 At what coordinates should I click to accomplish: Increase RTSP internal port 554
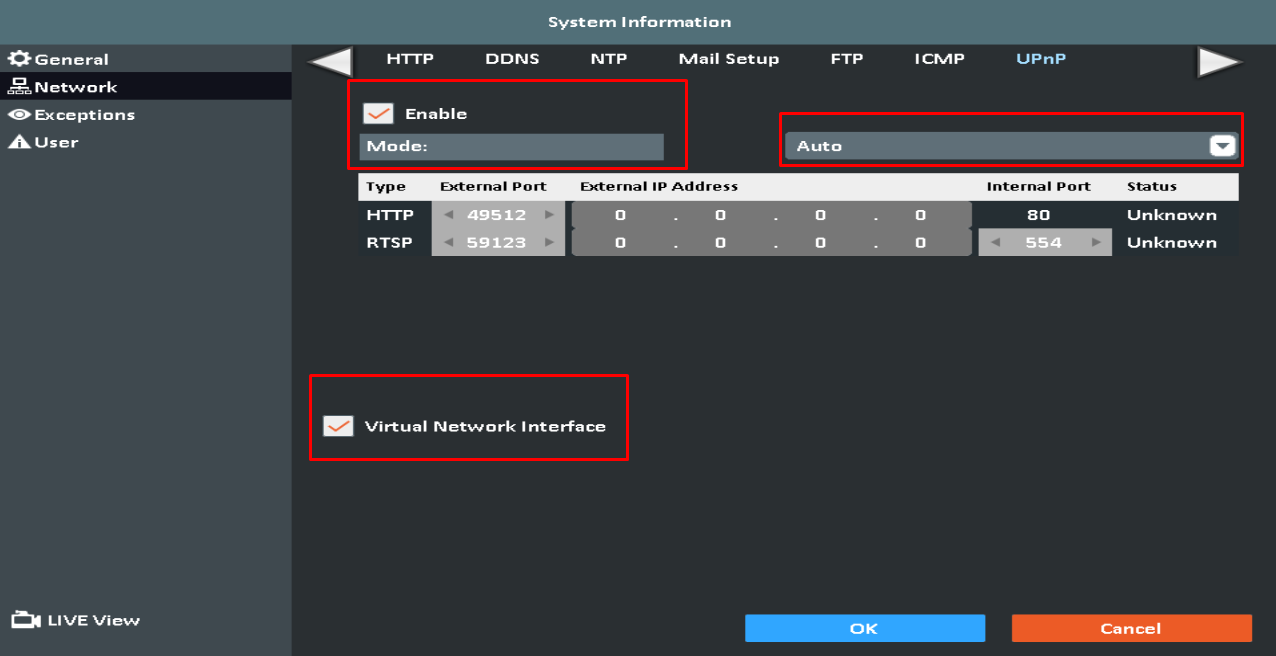(1096, 242)
